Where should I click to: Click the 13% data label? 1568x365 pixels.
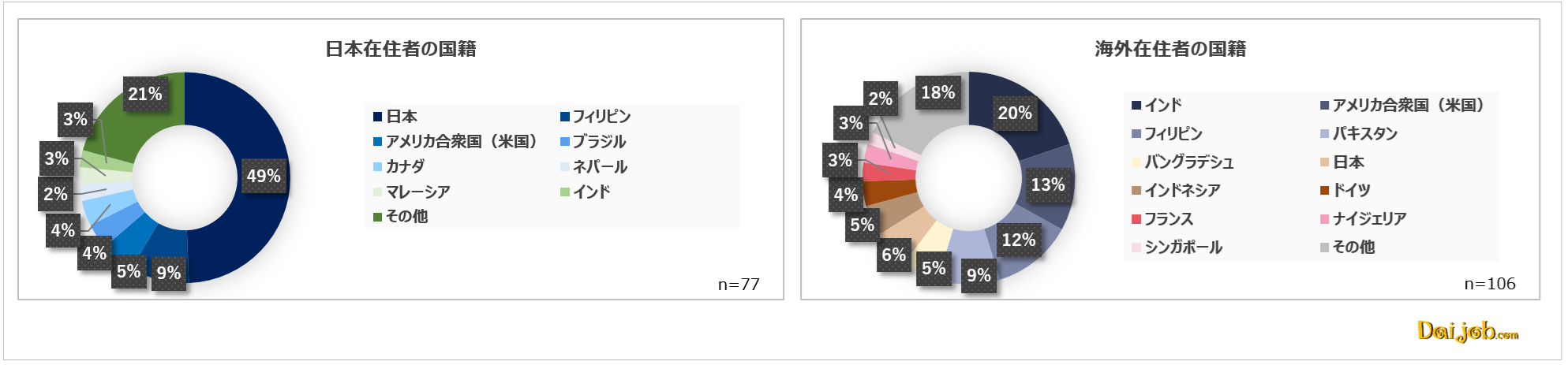[1048, 184]
